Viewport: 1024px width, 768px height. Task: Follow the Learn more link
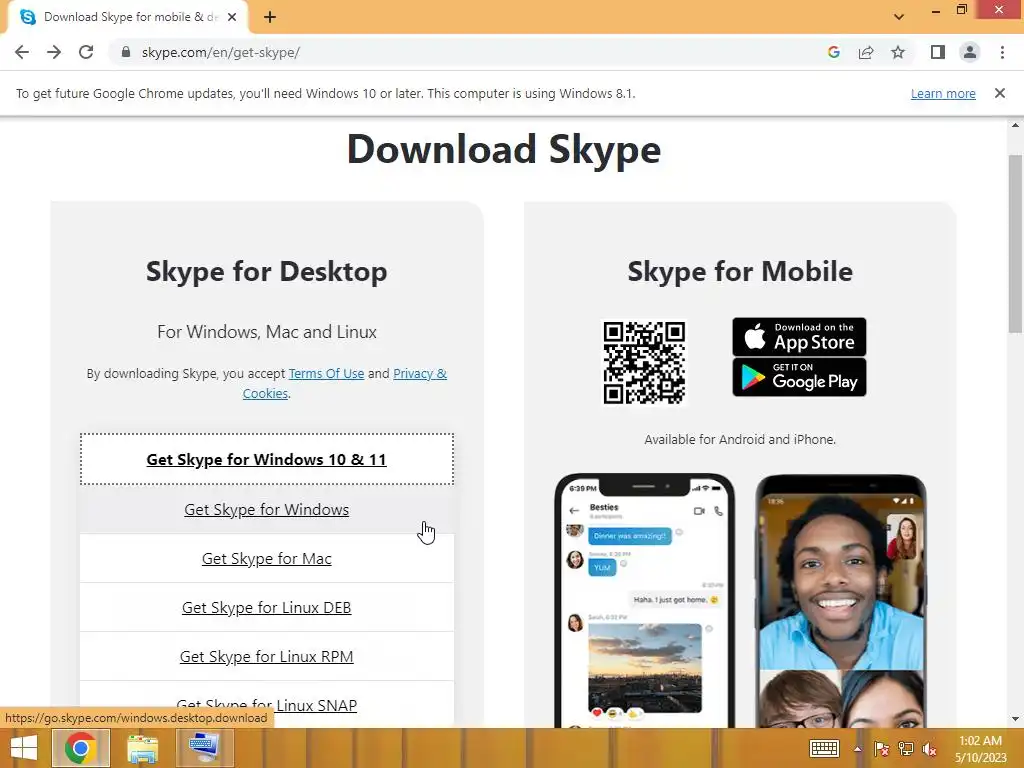pos(943,93)
